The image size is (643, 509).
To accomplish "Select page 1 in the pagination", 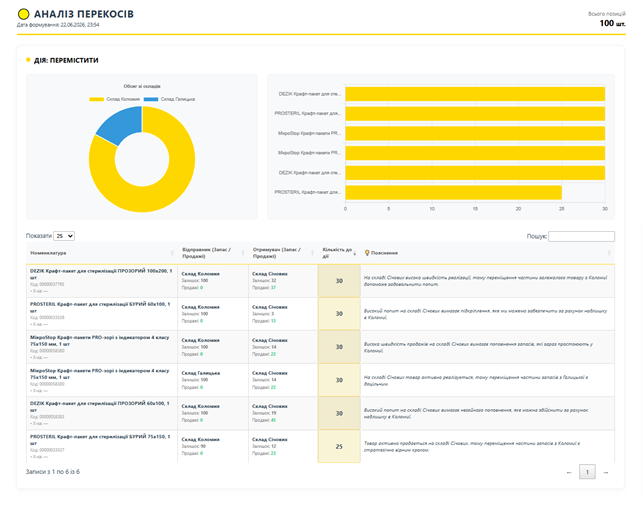I will (587, 472).
